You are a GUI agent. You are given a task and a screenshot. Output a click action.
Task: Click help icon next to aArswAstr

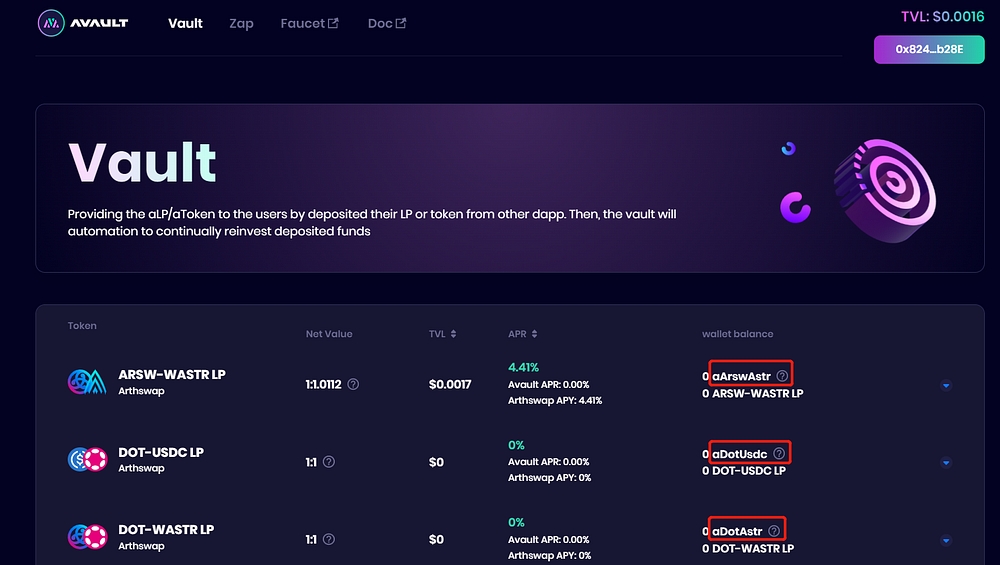[x=782, y=376]
